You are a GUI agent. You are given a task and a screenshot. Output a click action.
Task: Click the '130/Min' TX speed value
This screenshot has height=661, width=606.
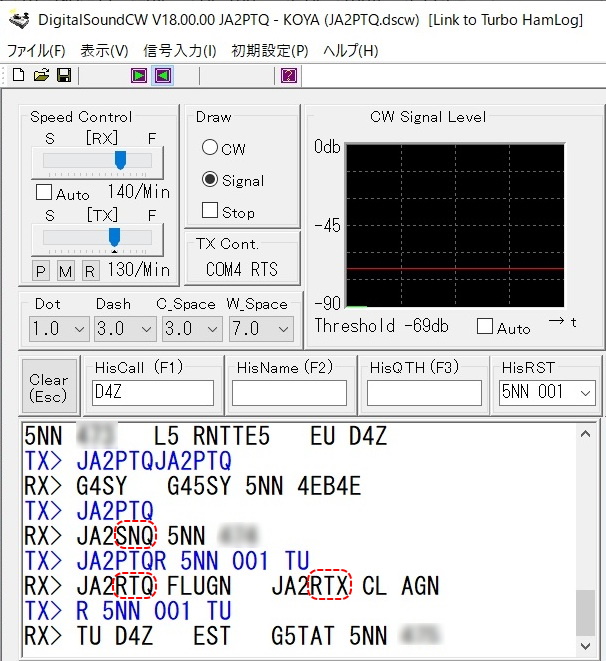tap(139, 270)
